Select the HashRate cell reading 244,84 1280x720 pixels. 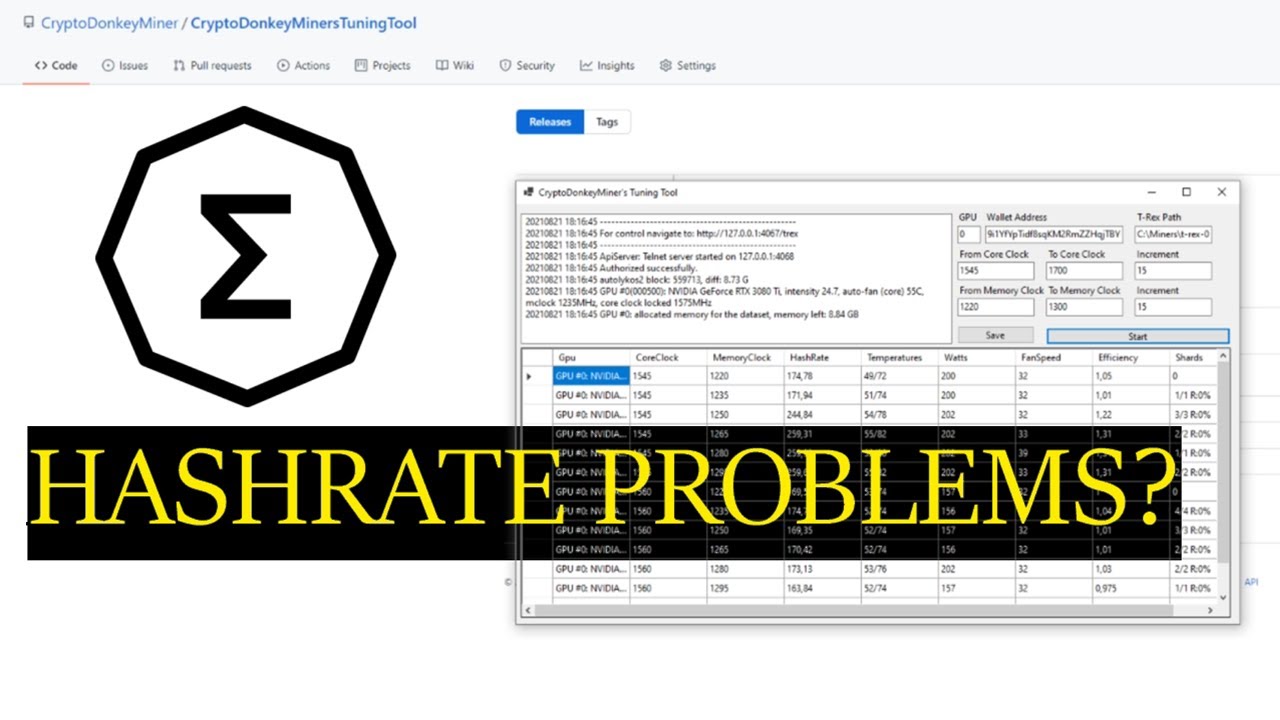[822, 415]
